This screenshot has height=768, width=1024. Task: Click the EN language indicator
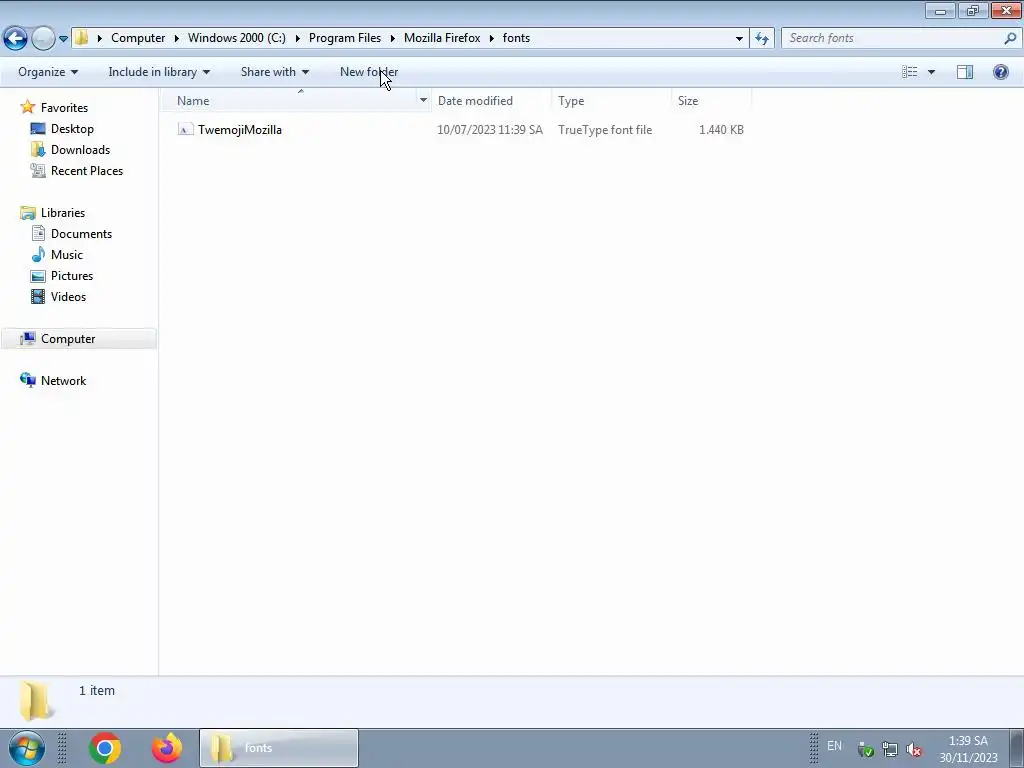pyautogui.click(x=834, y=745)
